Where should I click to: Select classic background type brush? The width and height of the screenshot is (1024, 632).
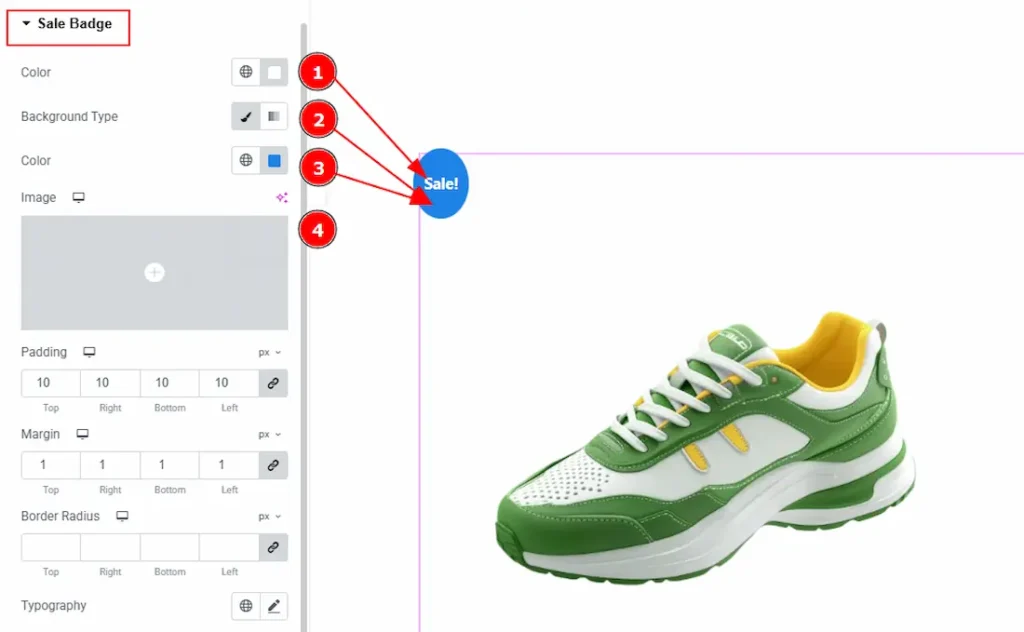(246, 117)
